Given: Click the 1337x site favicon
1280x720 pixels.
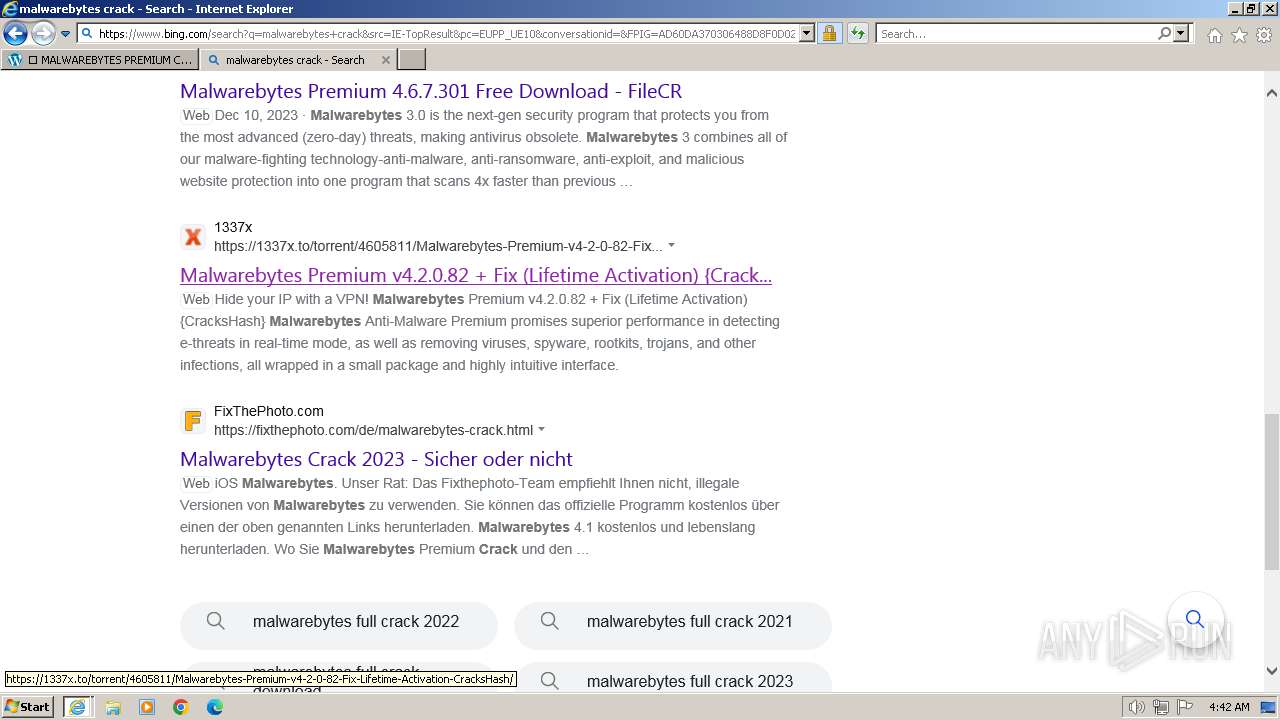Looking at the screenshot, I should [x=193, y=237].
